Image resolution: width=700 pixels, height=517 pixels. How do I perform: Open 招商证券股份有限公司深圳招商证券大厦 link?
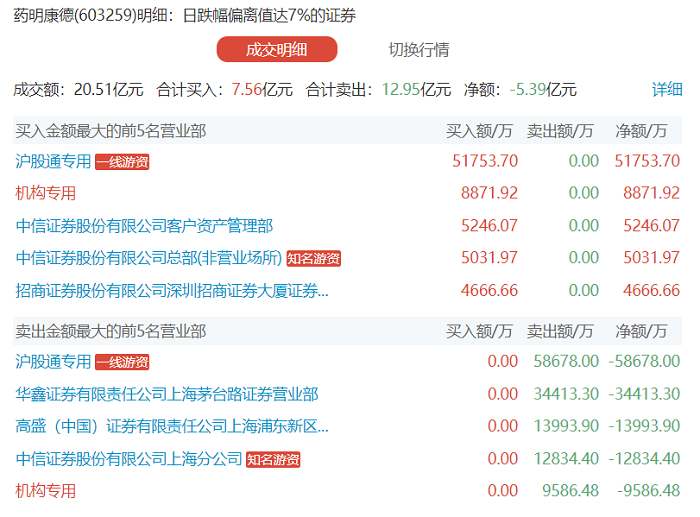(172, 291)
